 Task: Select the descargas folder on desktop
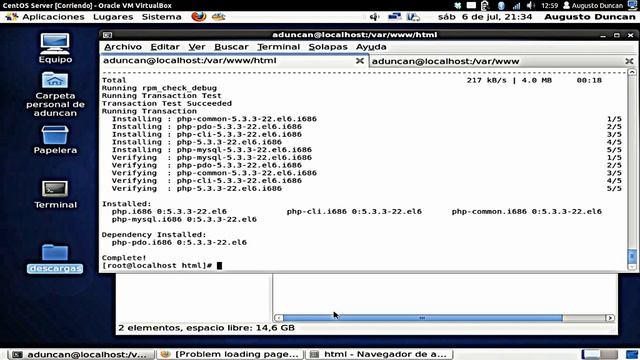pos(55,258)
